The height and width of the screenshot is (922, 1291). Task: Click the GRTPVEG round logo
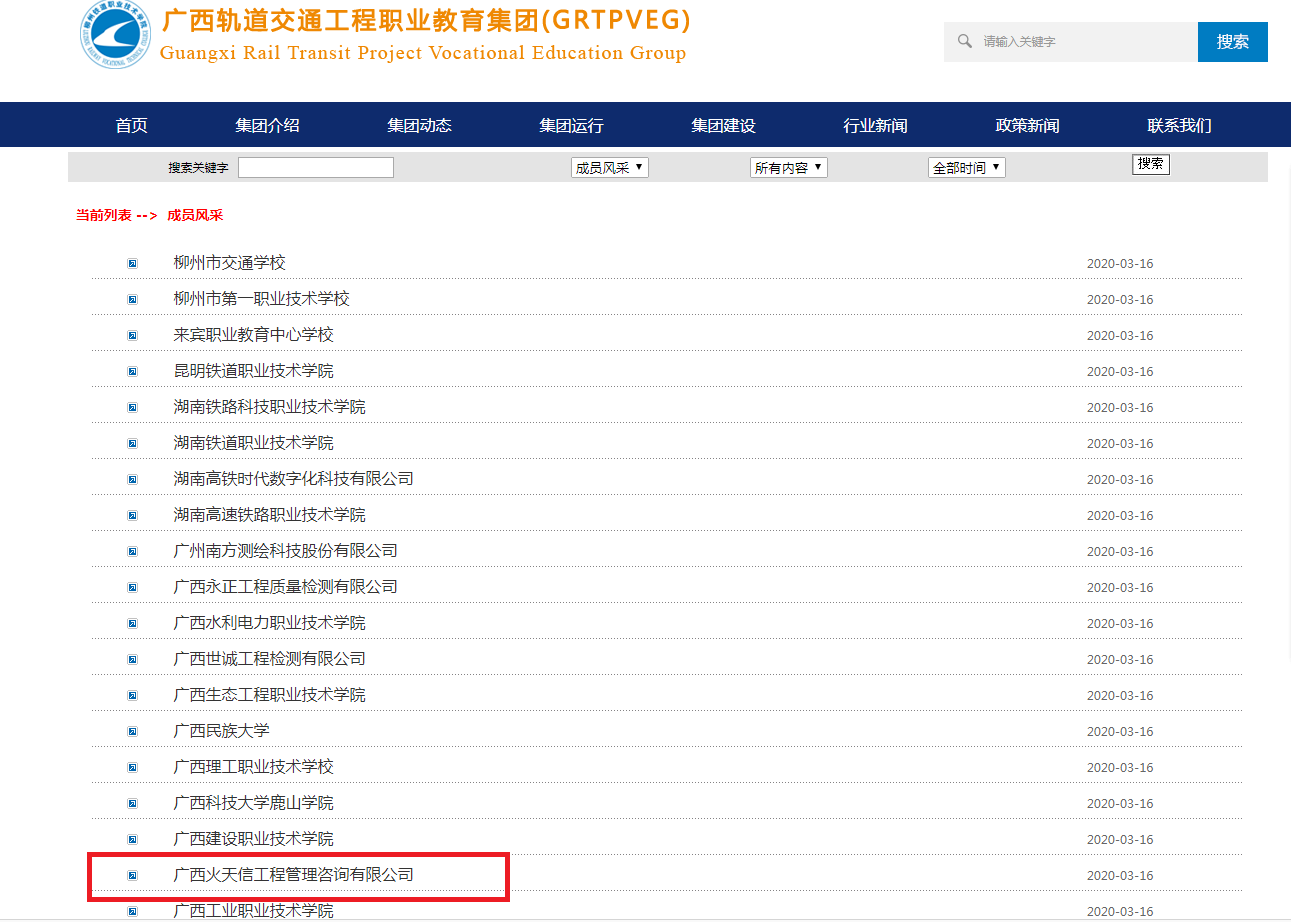point(116,34)
